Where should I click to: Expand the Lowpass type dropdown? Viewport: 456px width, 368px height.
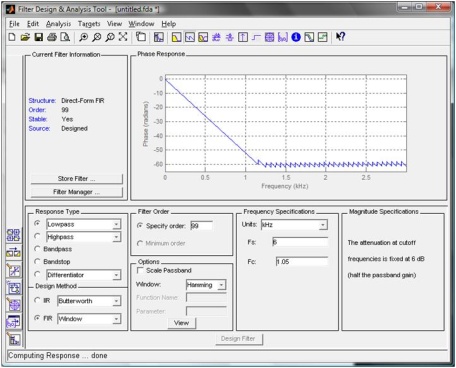pyautogui.click(x=116, y=224)
